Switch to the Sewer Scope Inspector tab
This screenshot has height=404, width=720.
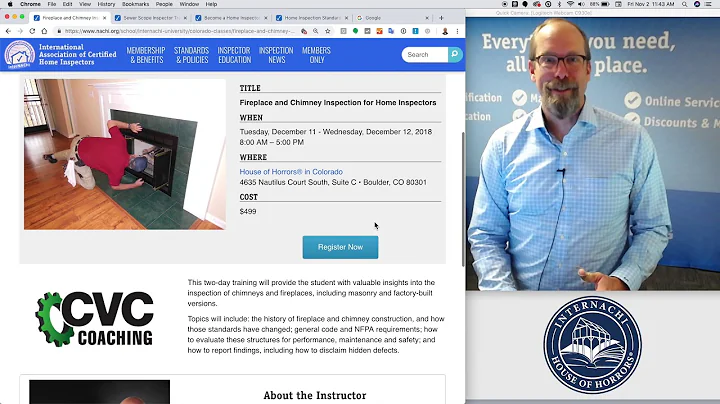[150, 18]
